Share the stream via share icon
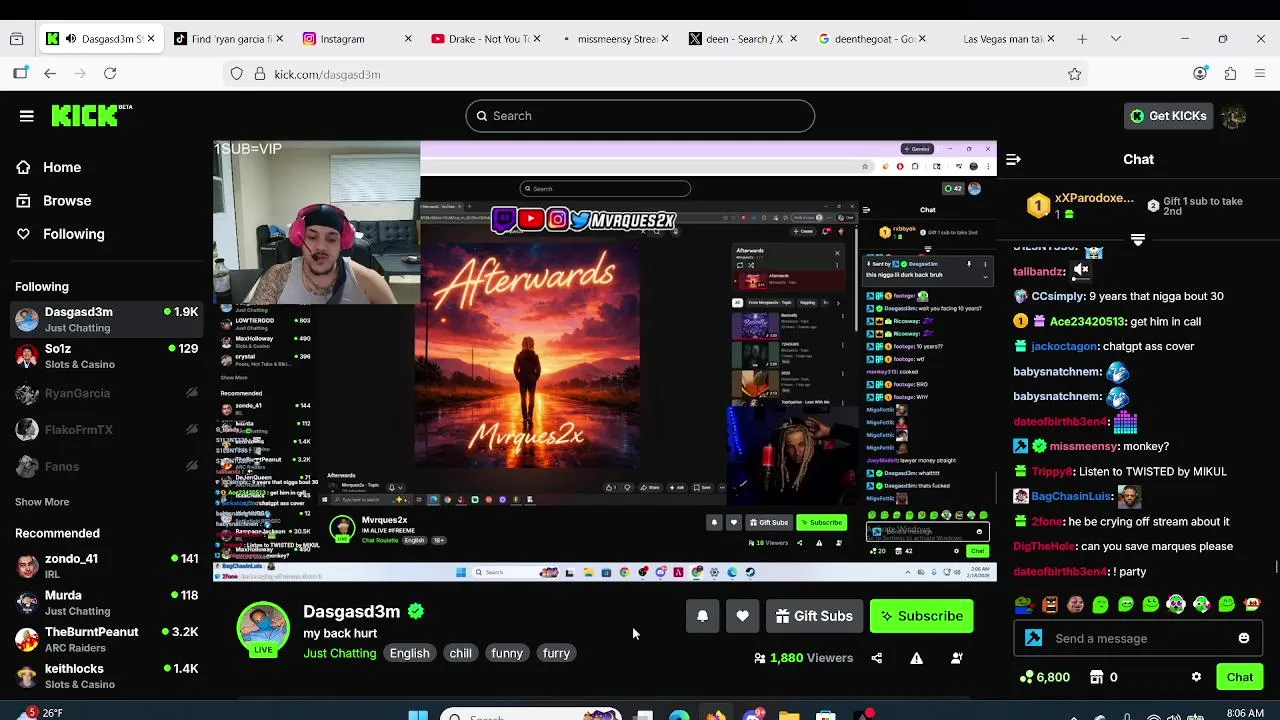The image size is (1280, 720). pos(877,658)
